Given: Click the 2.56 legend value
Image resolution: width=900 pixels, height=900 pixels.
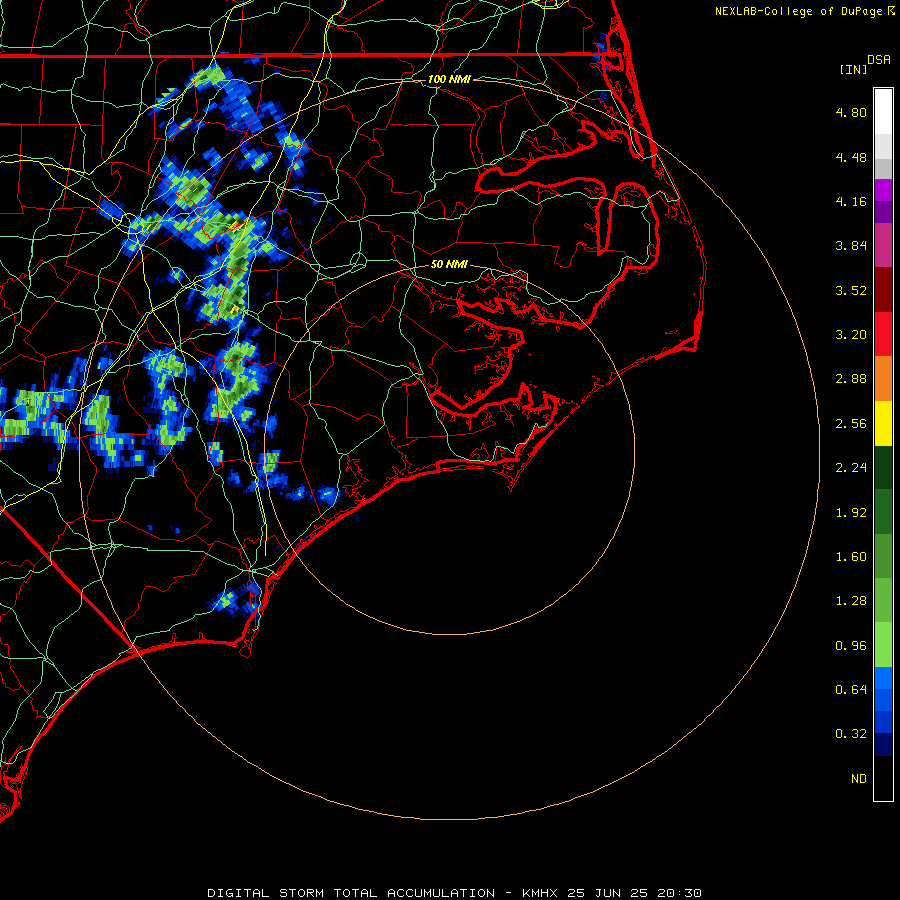Looking at the screenshot, I should (x=851, y=424).
